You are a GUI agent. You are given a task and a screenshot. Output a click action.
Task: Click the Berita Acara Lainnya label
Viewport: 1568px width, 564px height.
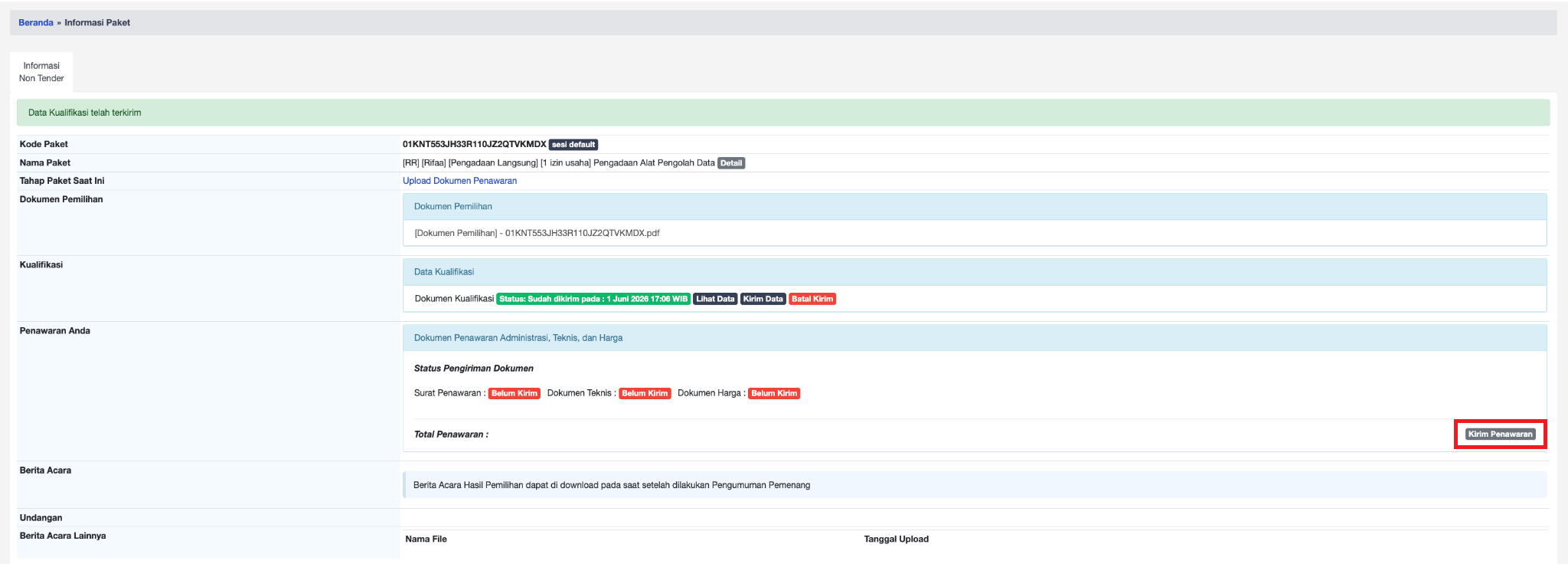[63, 536]
